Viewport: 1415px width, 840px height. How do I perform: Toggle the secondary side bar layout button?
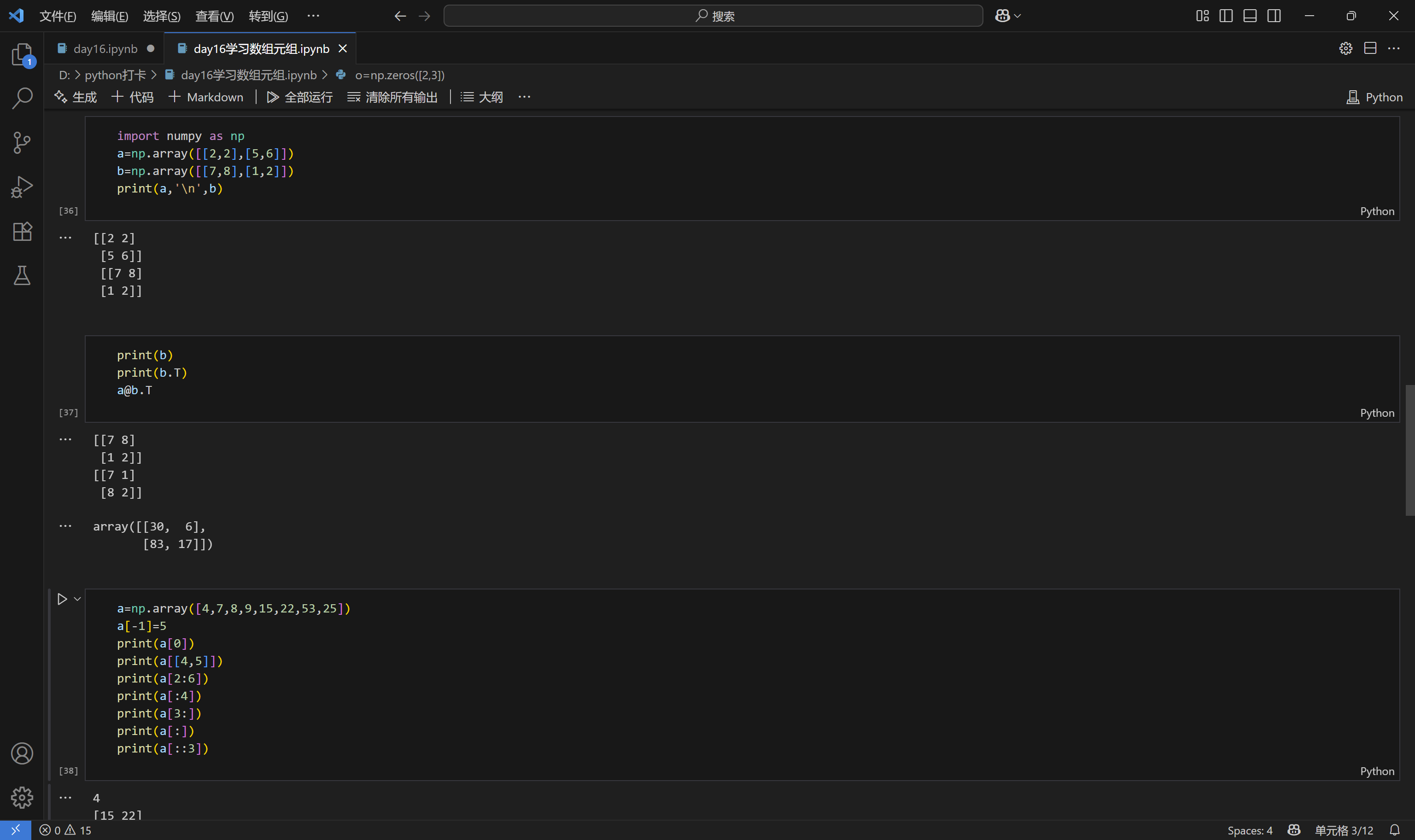pyautogui.click(x=1274, y=16)
